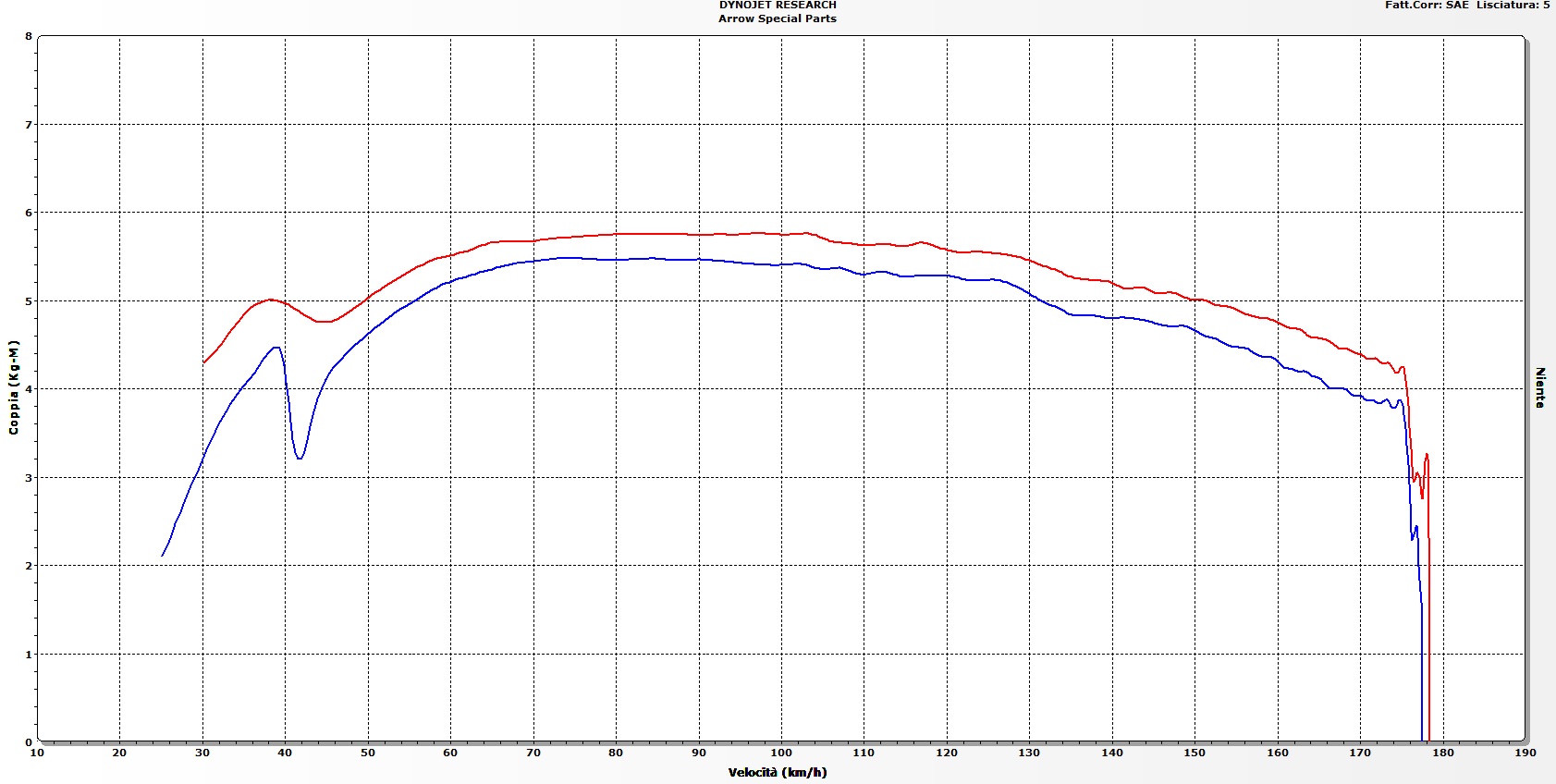Click the starting point of the blue curve
Image resolution: width=1556 pixels, height=784 pixels.
(x=163, y=556)
